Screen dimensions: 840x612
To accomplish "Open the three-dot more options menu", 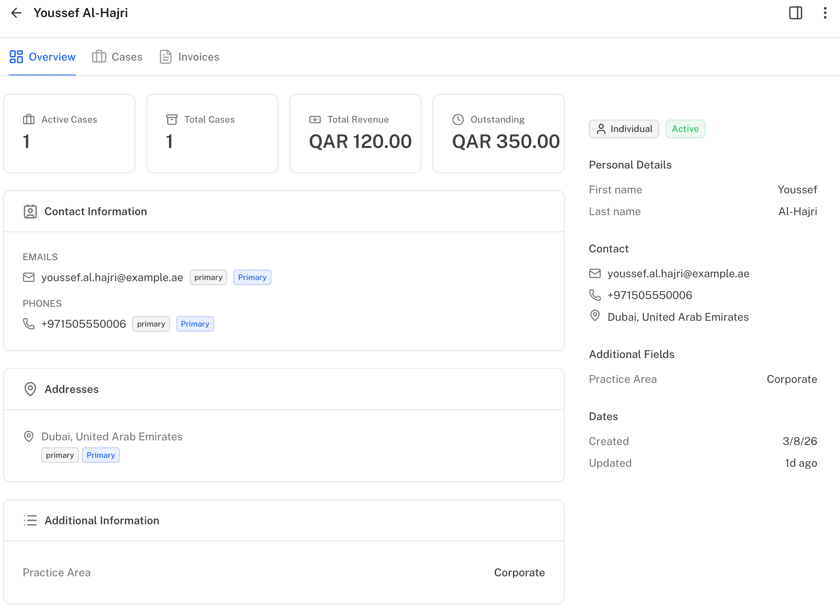I will pyautogui.click(x=825, y=13).
